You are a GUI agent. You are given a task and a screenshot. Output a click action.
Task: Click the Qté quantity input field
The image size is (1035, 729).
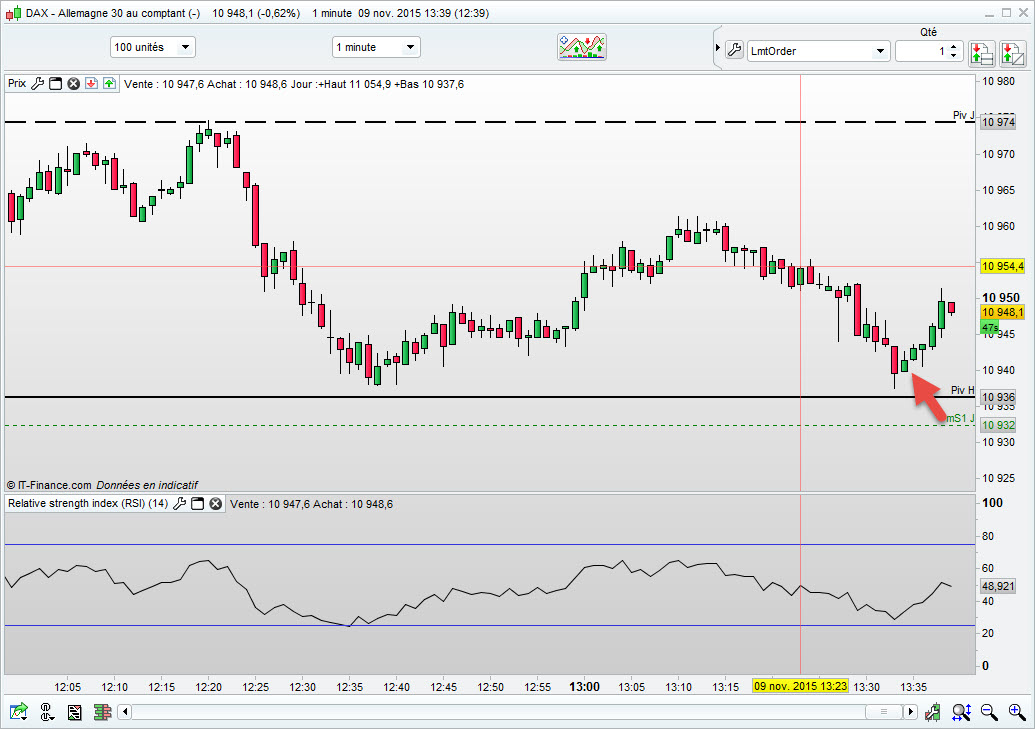[921, 51]
